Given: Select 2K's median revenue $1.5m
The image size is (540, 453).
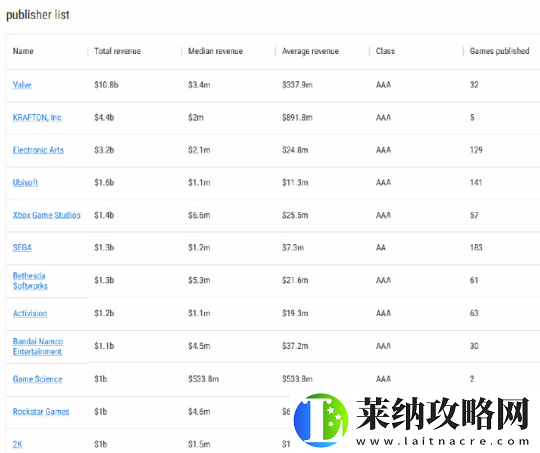Looking at the screenshot, I should pyautogui.click(x=199, y=444).
